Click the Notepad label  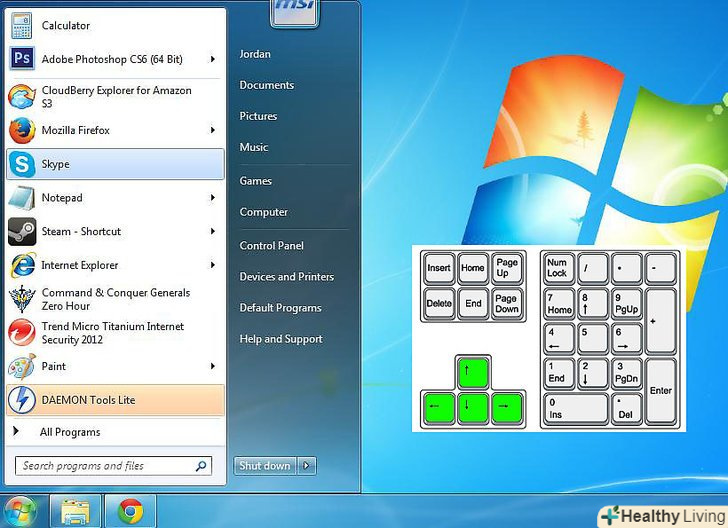click(62, 198)
